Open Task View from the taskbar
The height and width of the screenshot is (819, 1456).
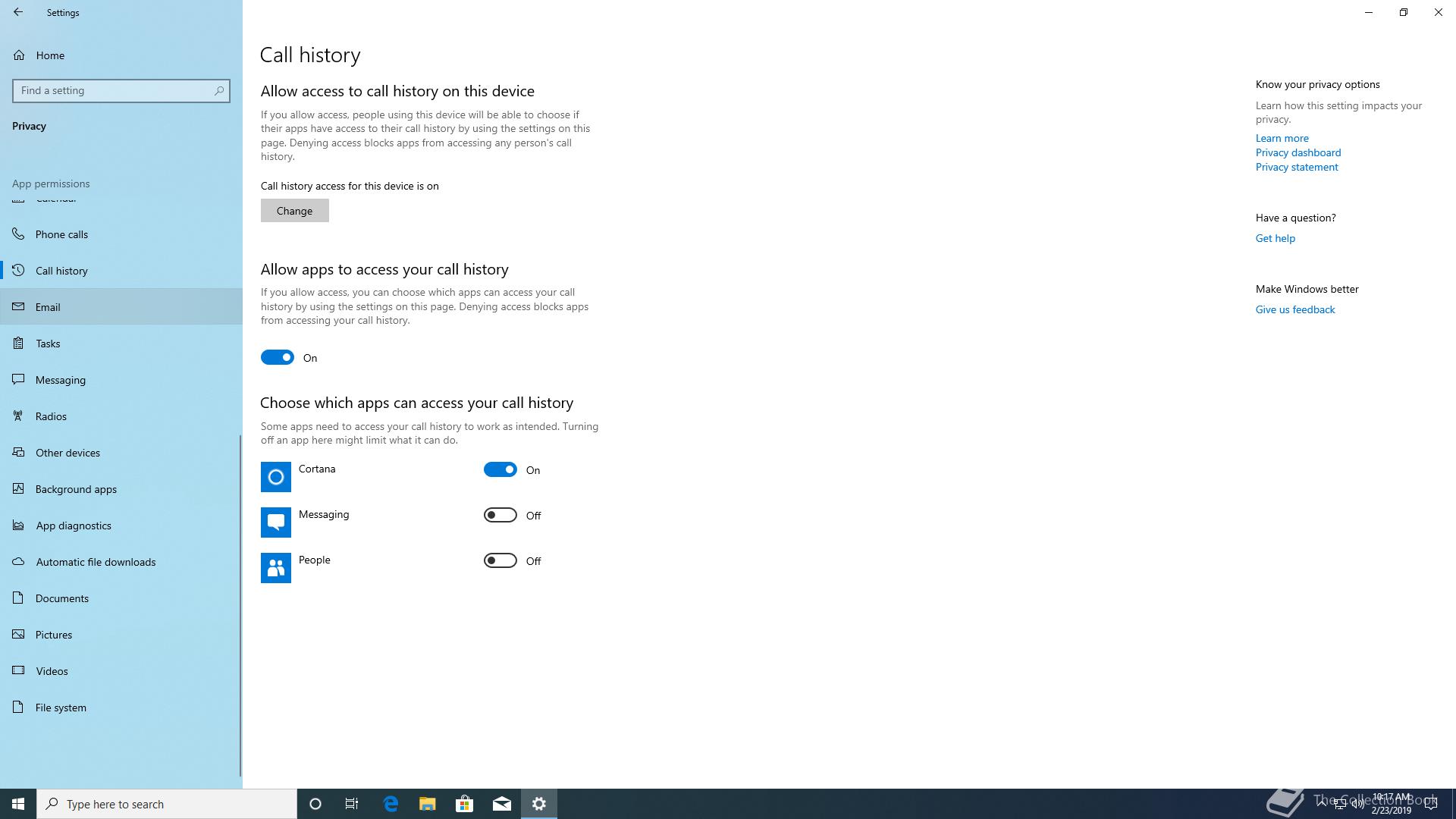352,804
